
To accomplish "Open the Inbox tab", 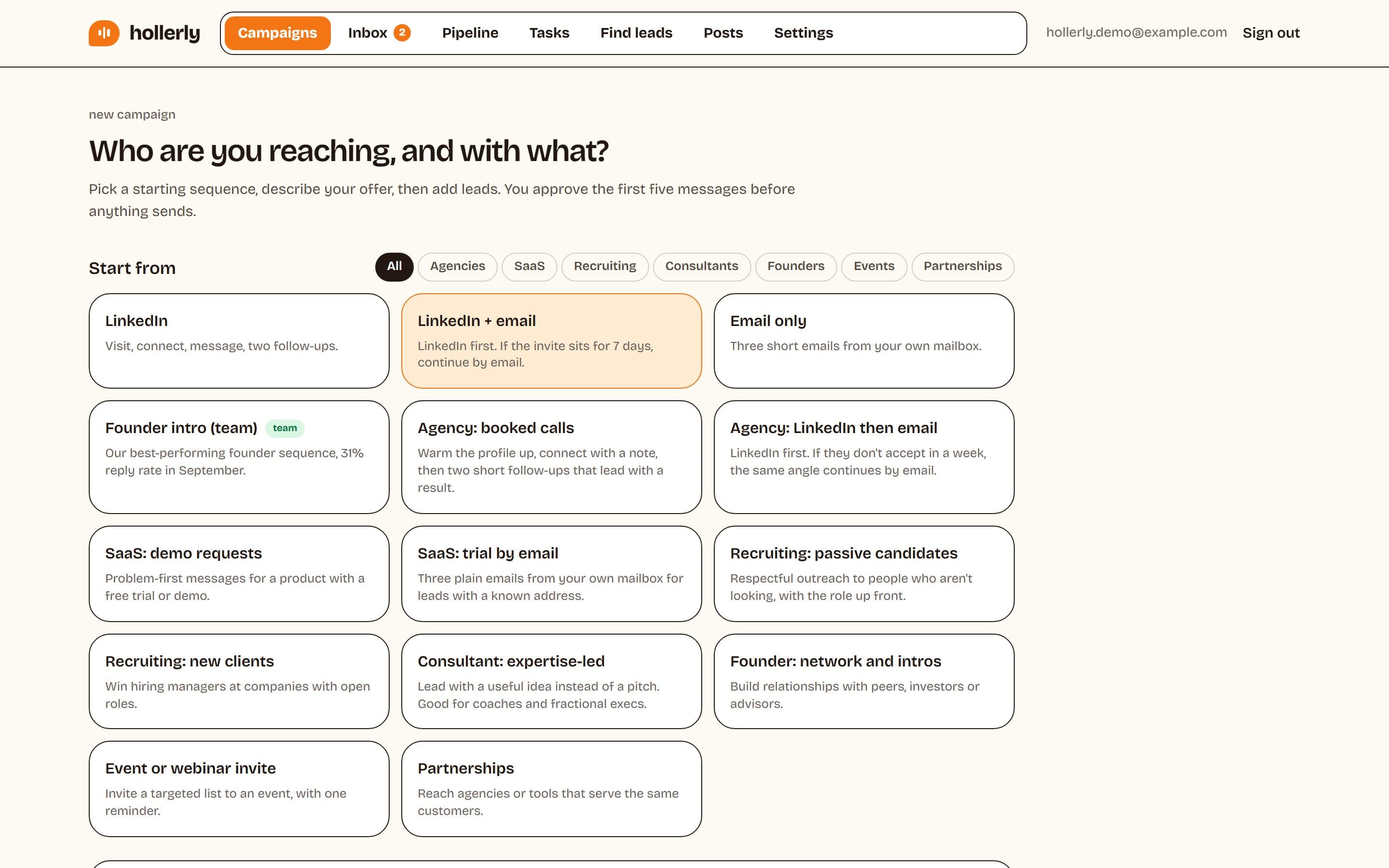I will pyautogui.click(x=379, y=33).
